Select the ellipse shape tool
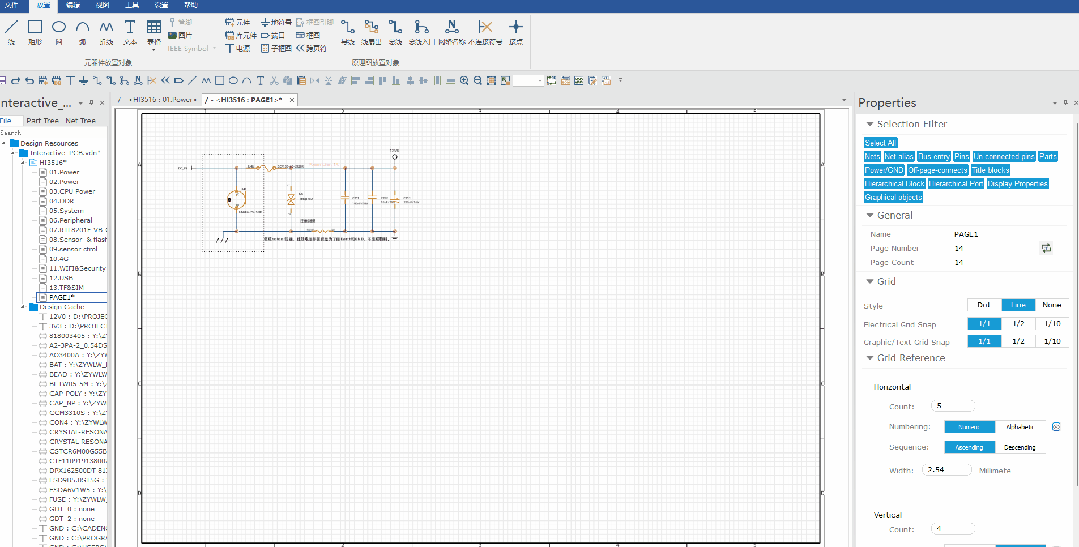The height and width of the screenshot is (547, 1079). [59, 28]
